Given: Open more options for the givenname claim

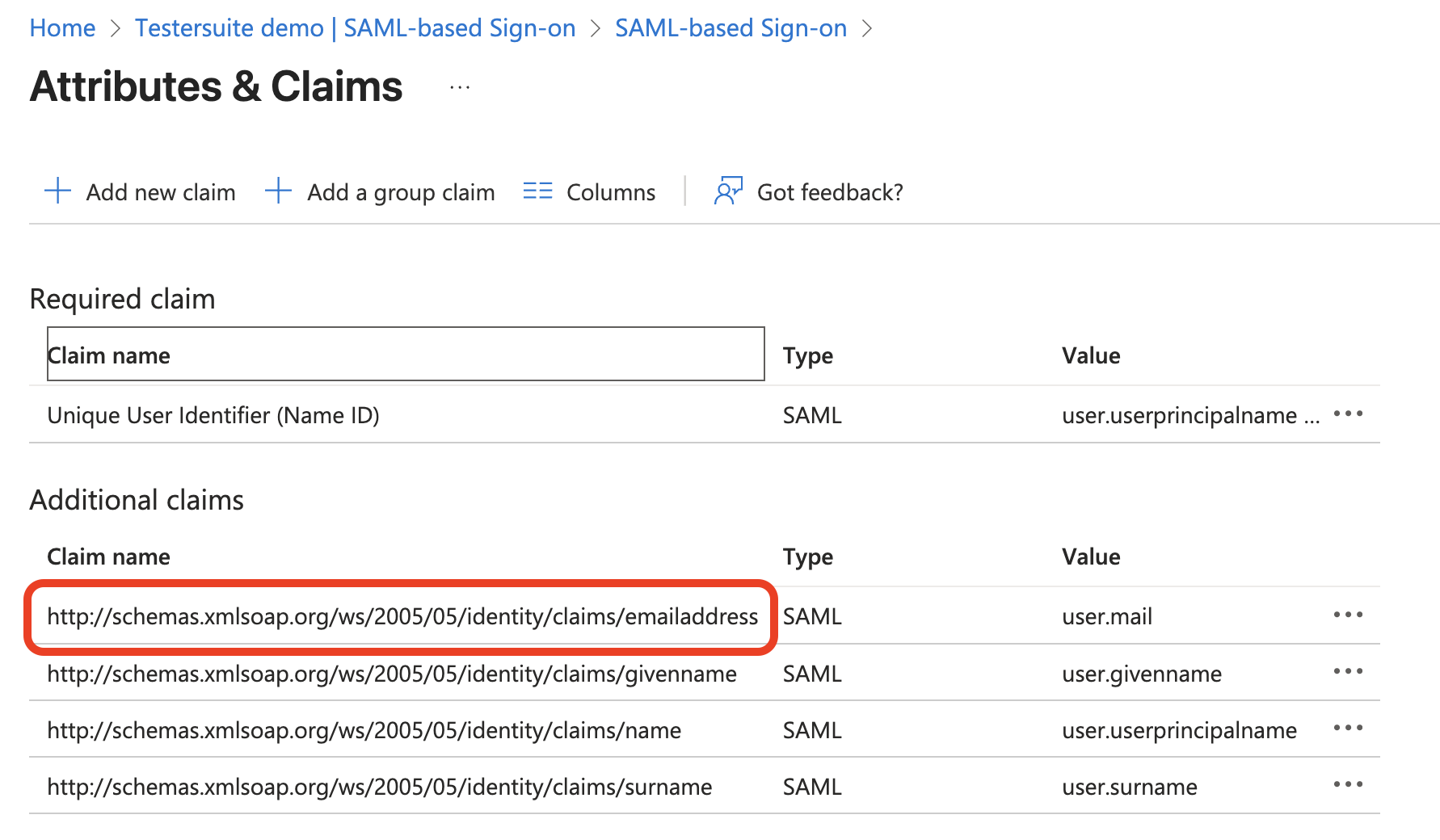Looking at the screenshot, I should pyautogui.click(x=1348, y=672).
